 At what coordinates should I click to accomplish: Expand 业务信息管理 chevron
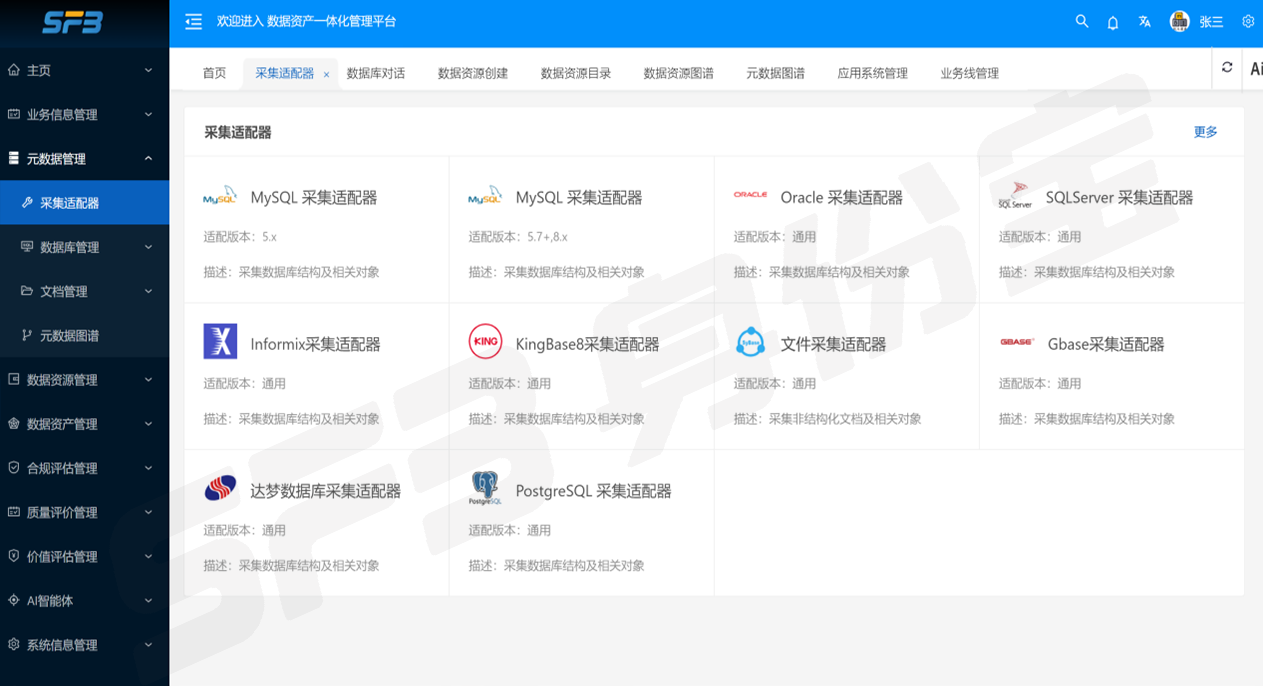tap(148, 114)
